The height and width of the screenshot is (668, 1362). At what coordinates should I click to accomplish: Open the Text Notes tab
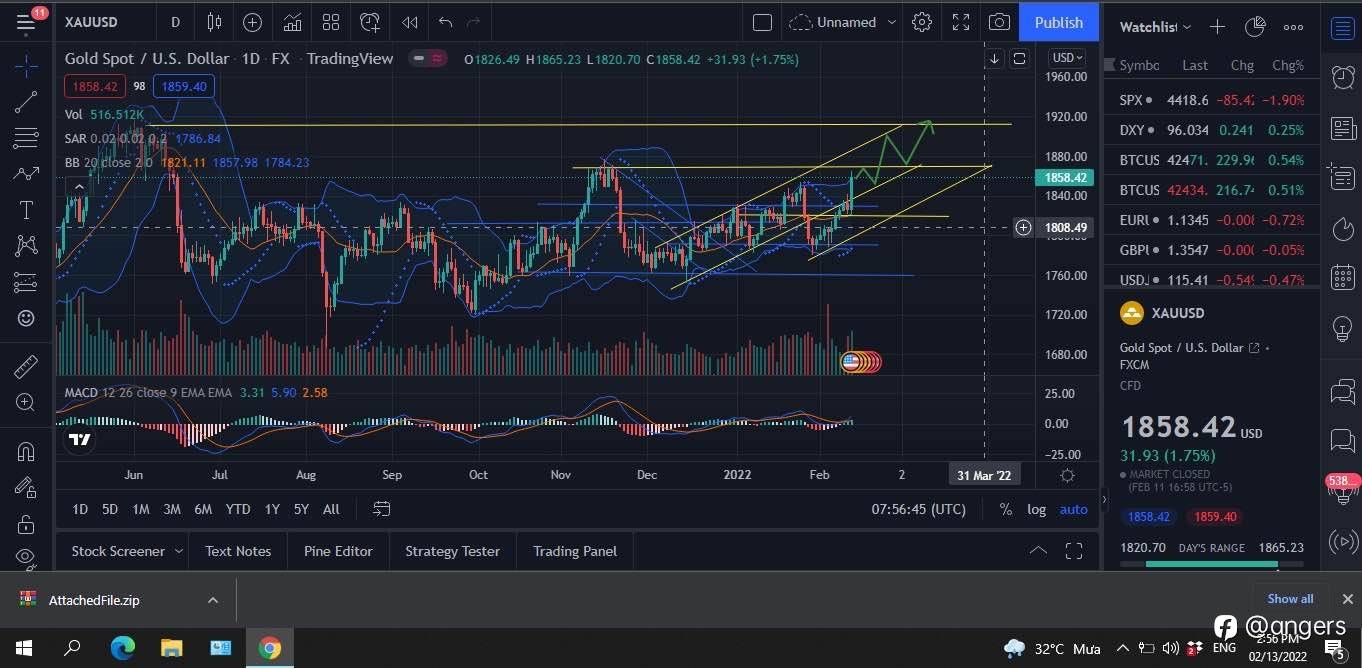[x=238, y=551]
